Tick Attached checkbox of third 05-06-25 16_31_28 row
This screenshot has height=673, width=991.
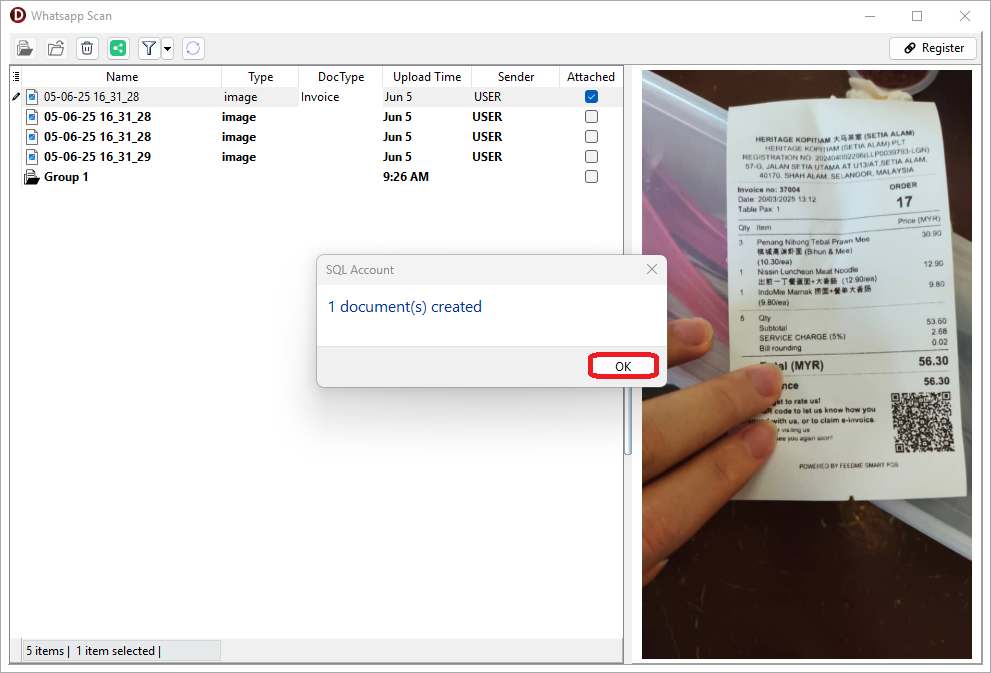tap(592, 136)
